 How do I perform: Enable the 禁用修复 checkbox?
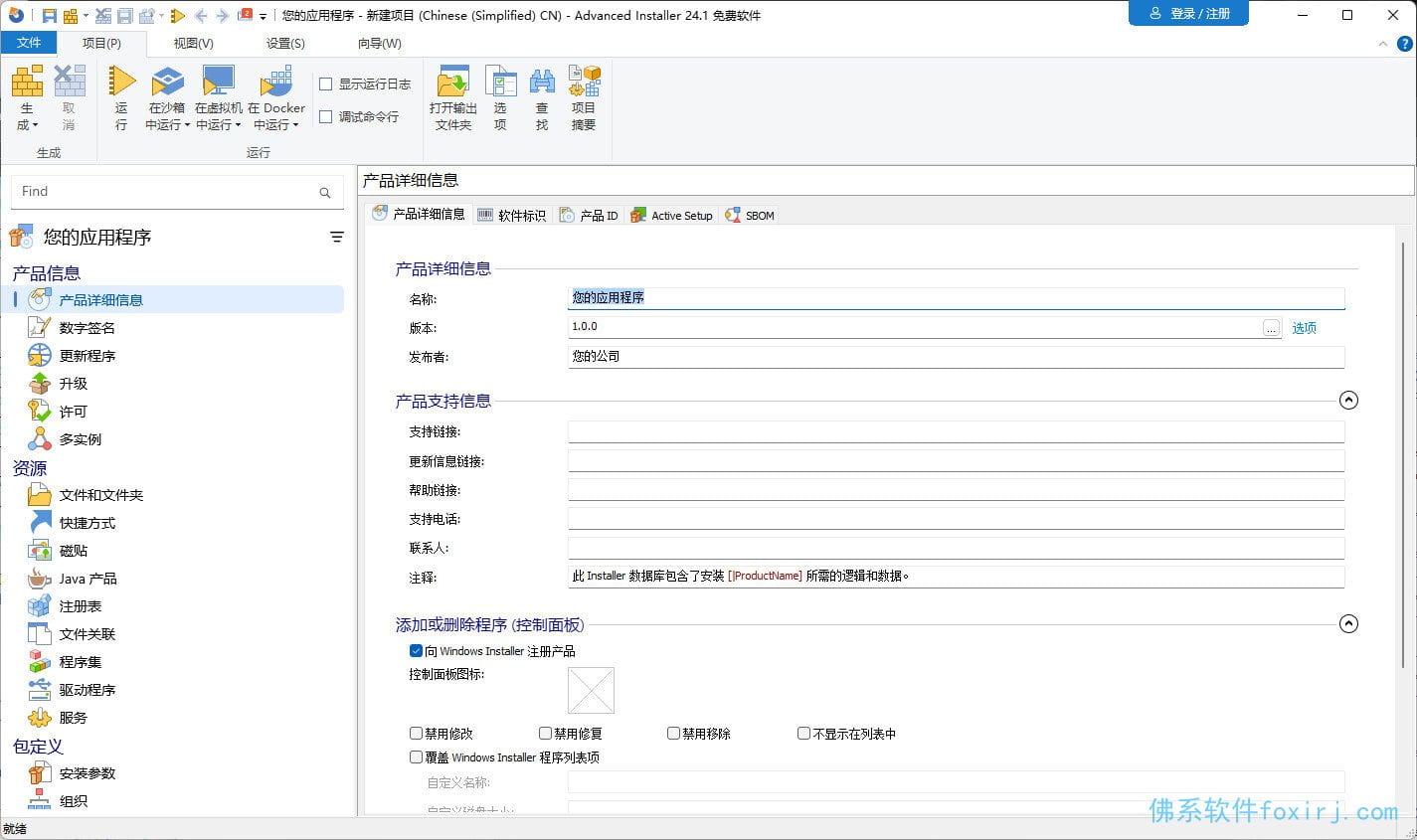[x=545, y=734]
